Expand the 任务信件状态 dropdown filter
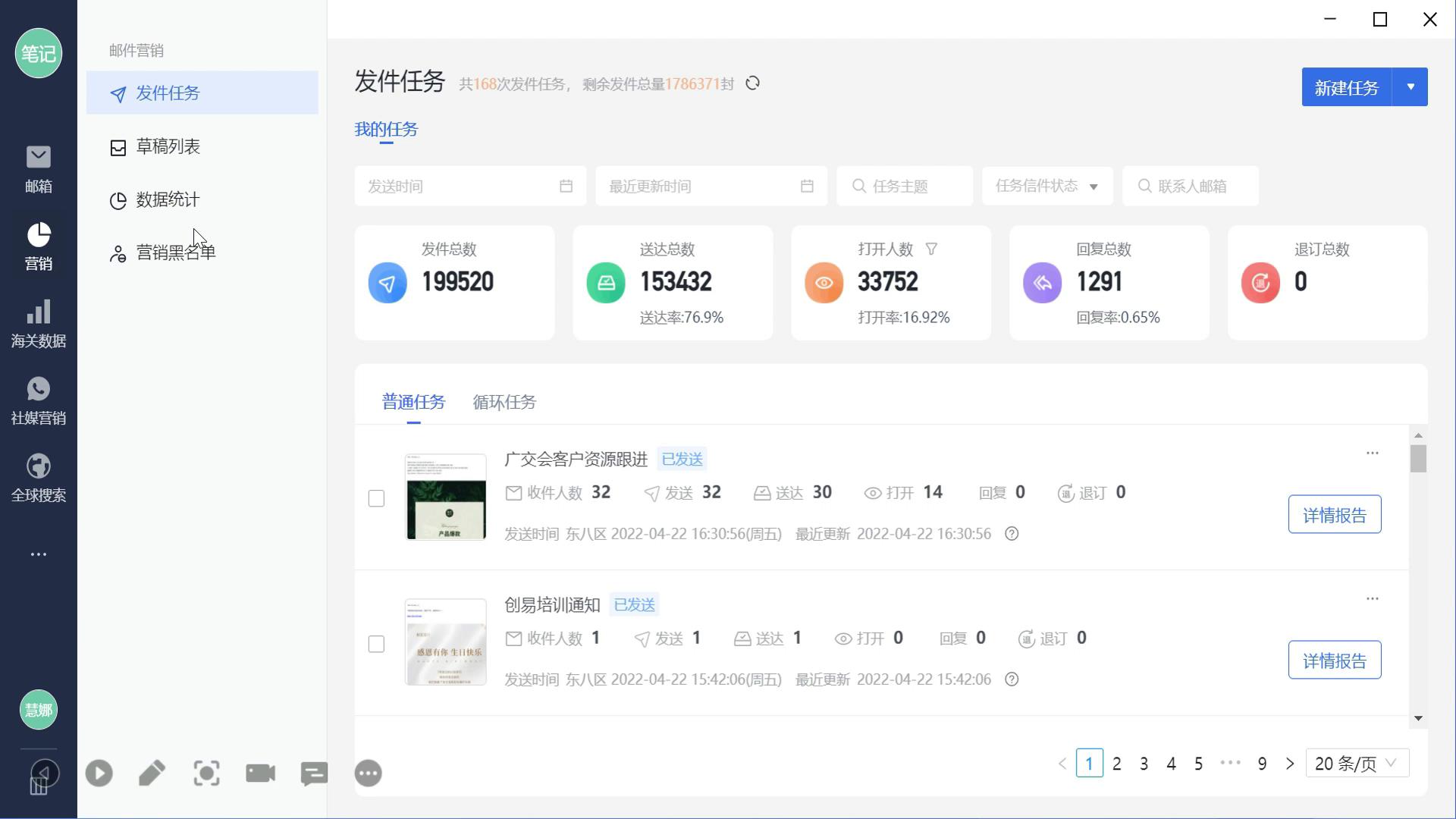 [1046, 186]
